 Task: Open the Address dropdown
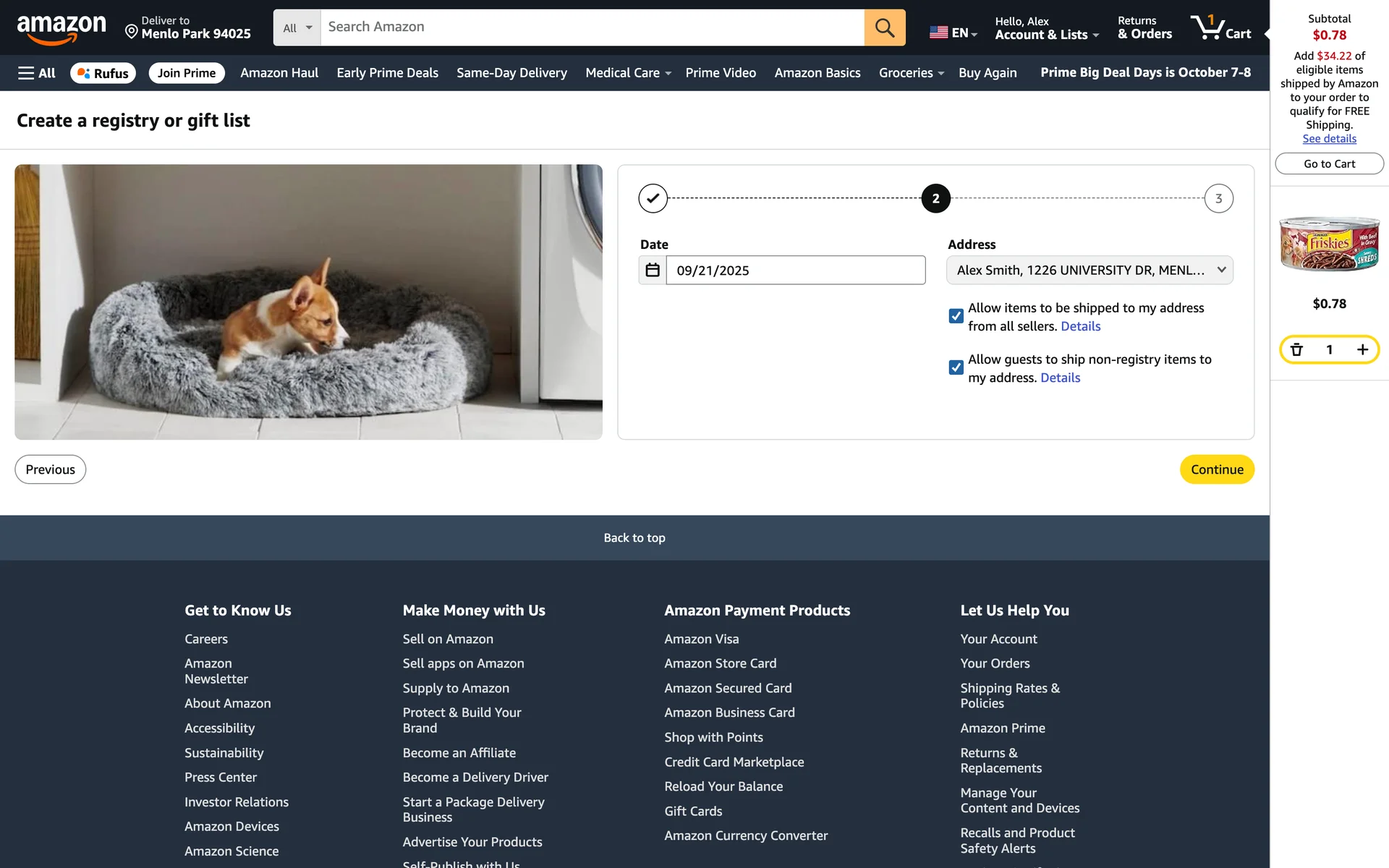pyautogui.click(x=1089, y=270)
